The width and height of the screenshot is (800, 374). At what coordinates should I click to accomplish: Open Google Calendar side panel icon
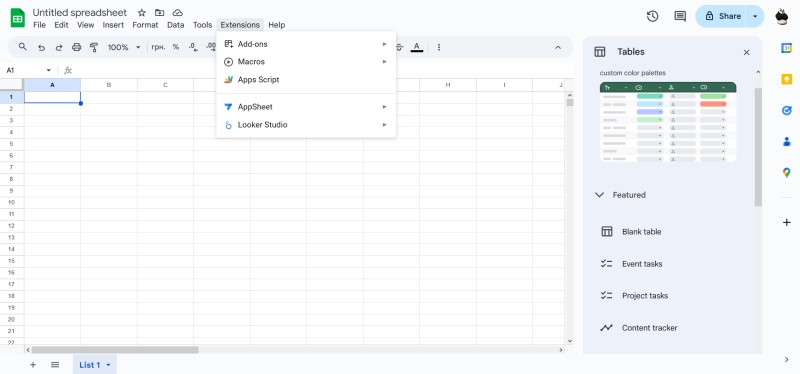click(x=786, y=48)
